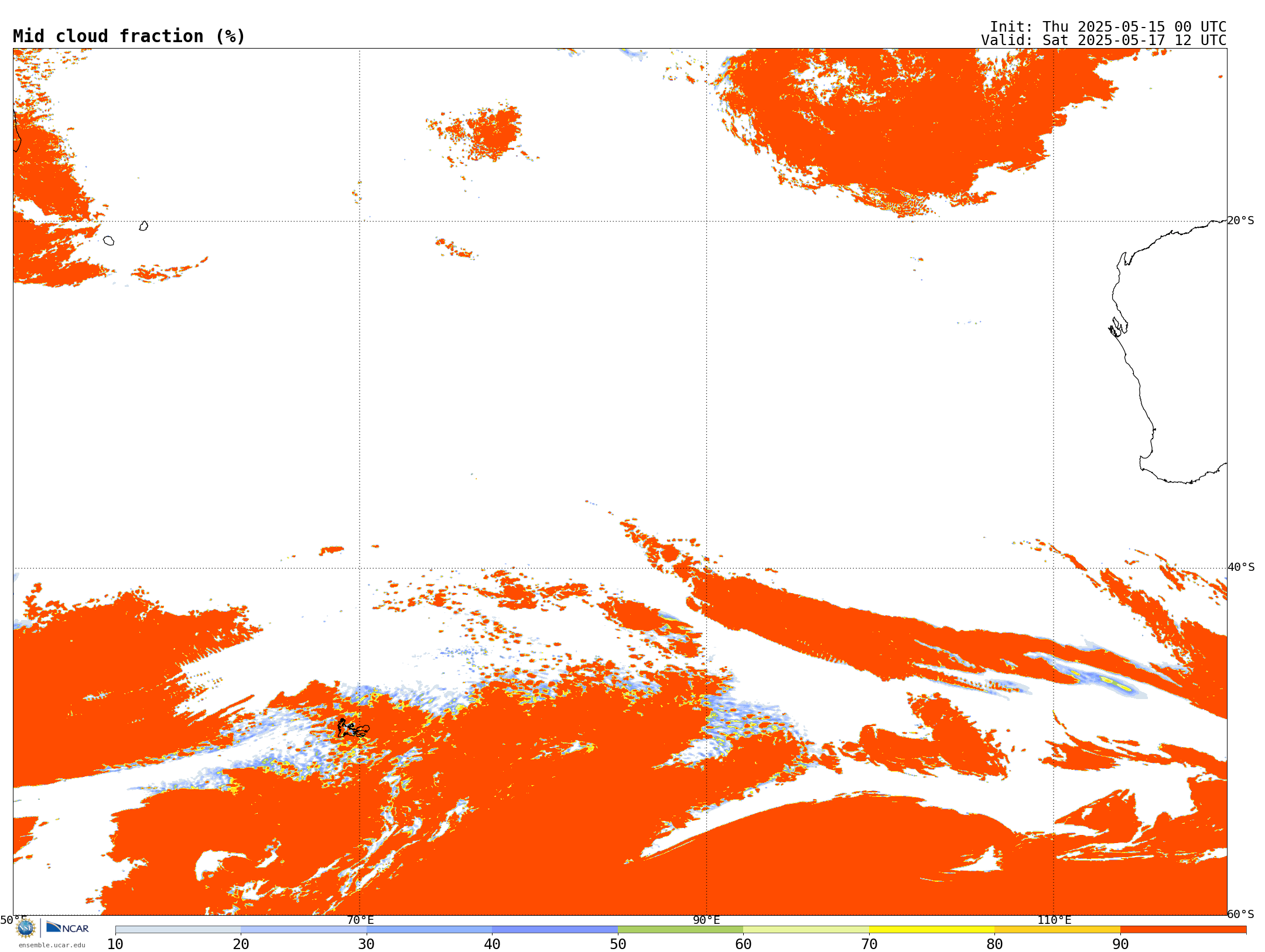
Task: Click the colorbar tick label 90
Action: coord(1120,944)
